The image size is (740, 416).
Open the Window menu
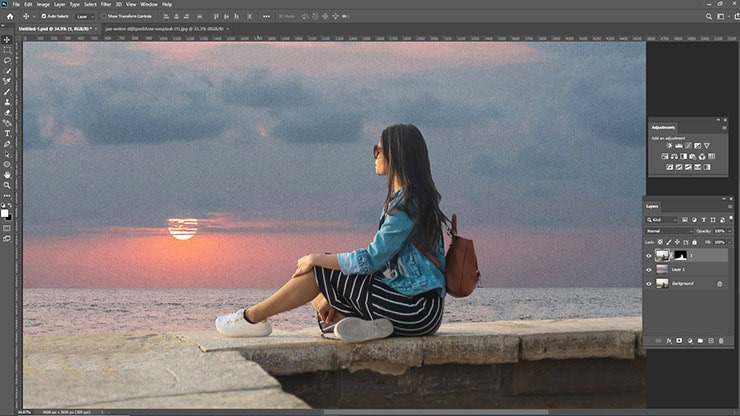pyautogui.click(x=149, y=4)
